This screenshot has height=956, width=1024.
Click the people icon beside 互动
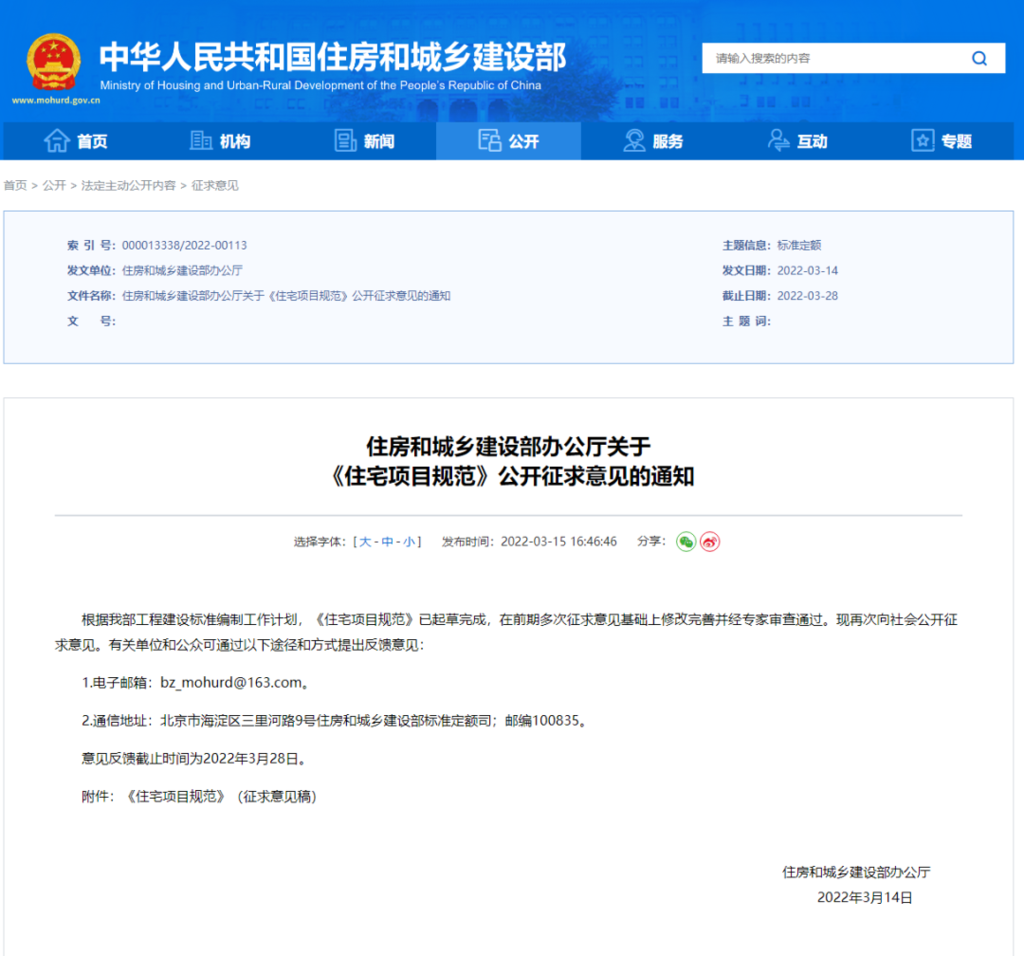(x=777, y=140)
